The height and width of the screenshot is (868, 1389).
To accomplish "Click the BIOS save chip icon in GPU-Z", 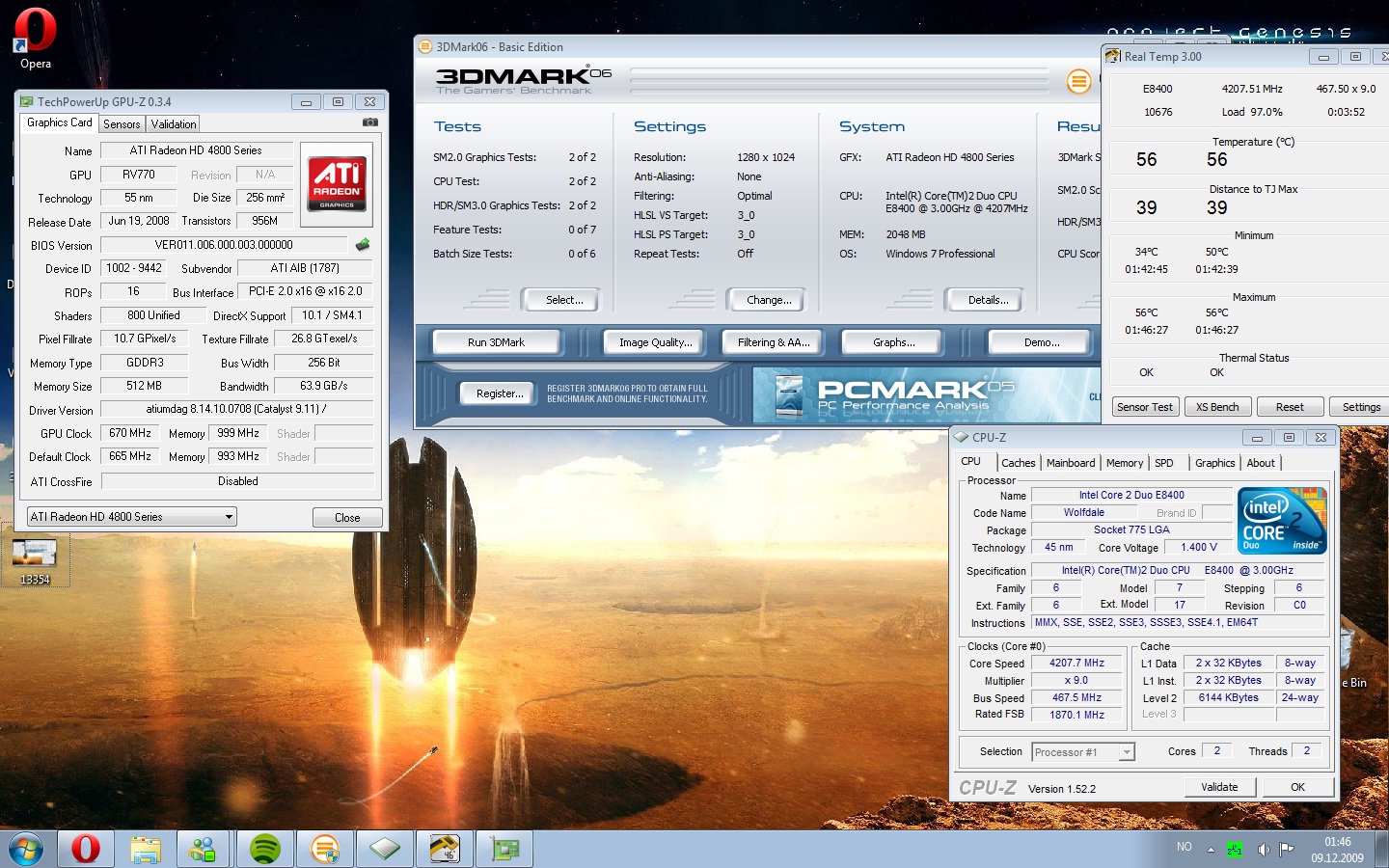I will pos(363,245).
